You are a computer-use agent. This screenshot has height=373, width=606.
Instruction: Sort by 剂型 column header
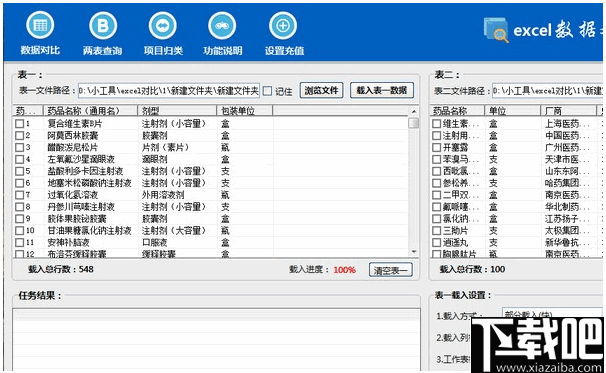pyautogui.click(x=177, y=111)
